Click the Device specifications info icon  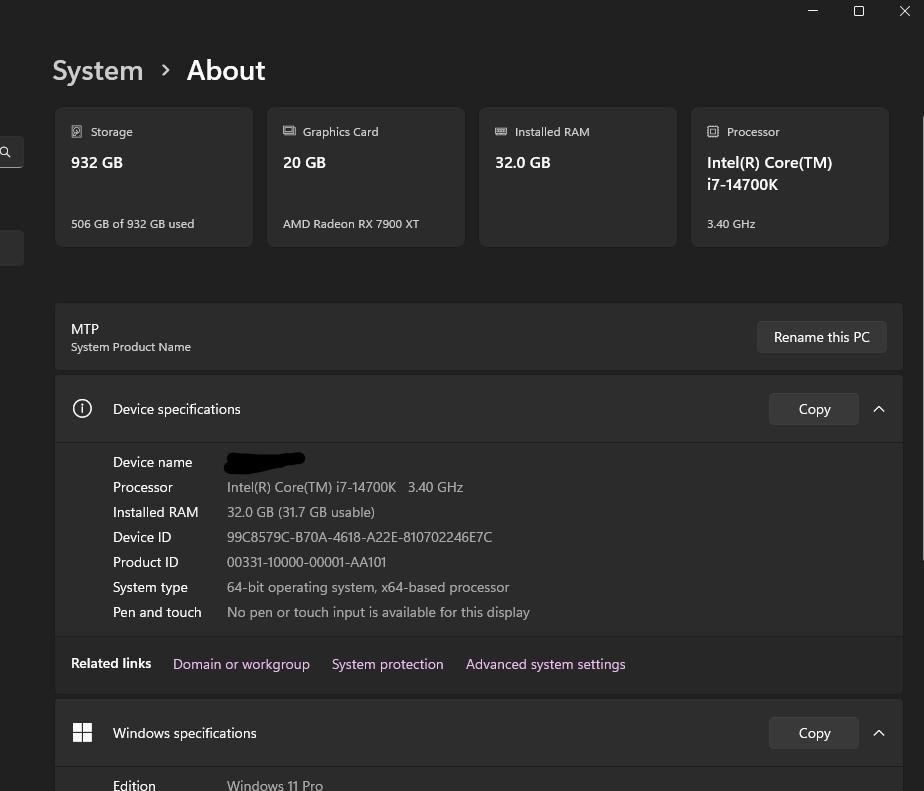coord(82,409)
